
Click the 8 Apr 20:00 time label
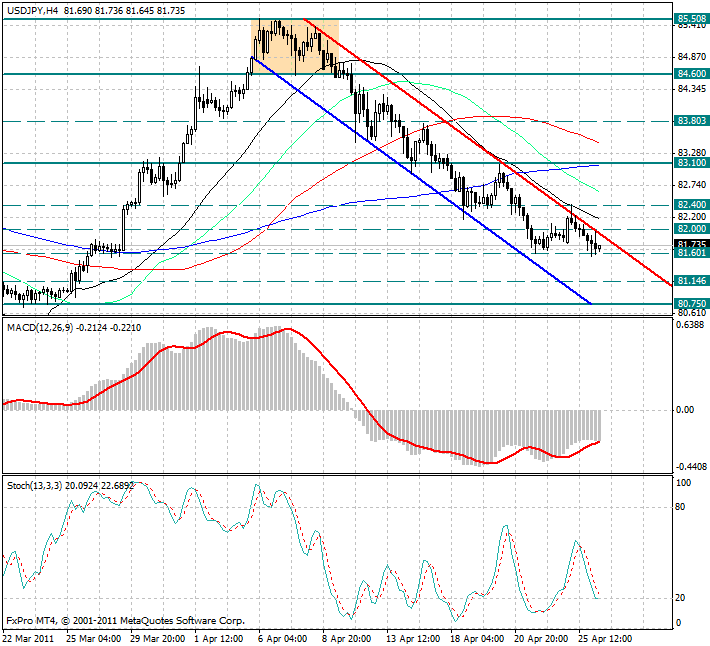(x=347, y=639)
